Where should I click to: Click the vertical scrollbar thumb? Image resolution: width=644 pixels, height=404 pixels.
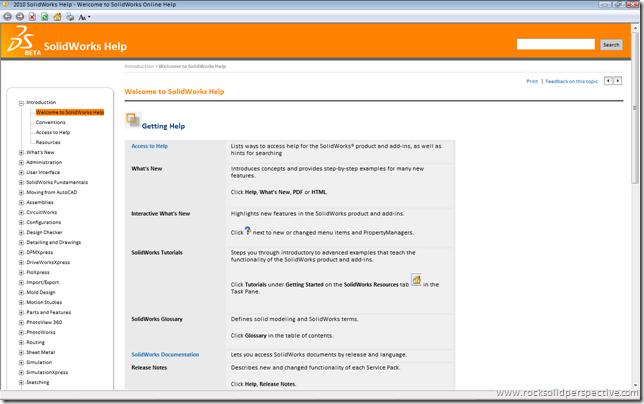(x=635, y=109)
